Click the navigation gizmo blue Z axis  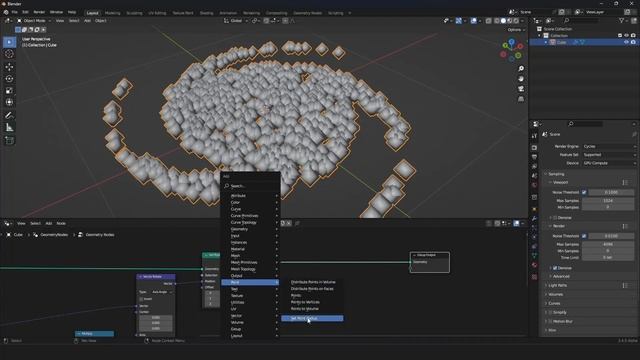(x=511, y=42)
